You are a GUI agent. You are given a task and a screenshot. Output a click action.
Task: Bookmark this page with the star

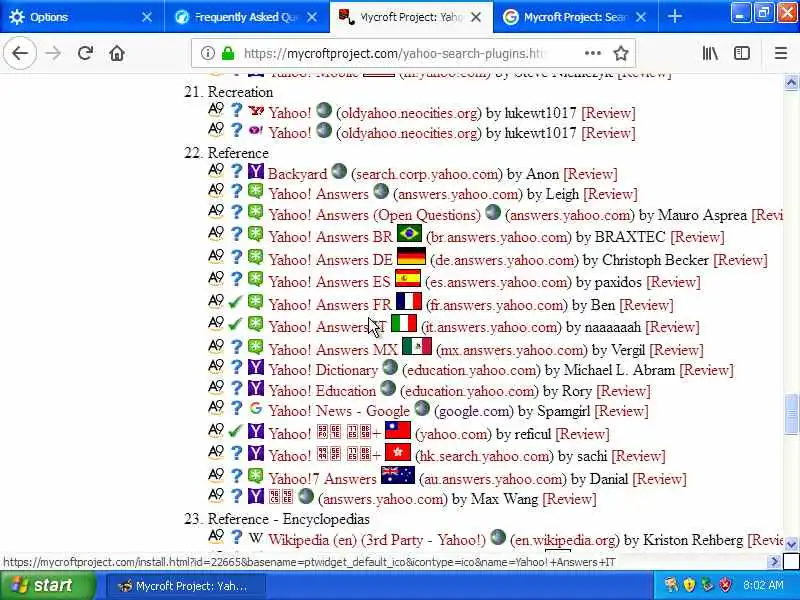coord(620,53)
